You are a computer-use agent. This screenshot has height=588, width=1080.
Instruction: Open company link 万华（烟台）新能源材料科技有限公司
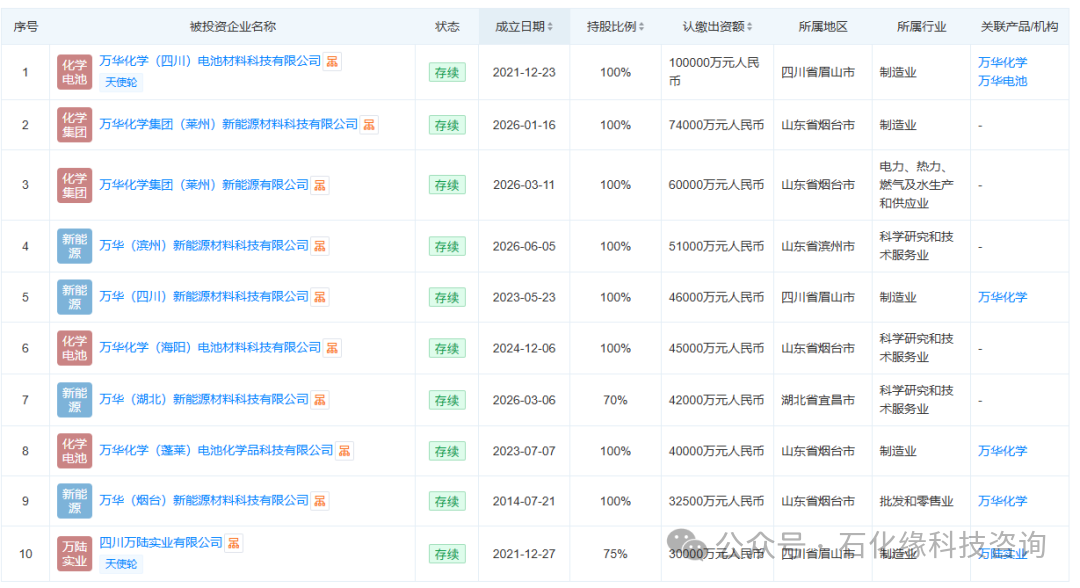204,500
